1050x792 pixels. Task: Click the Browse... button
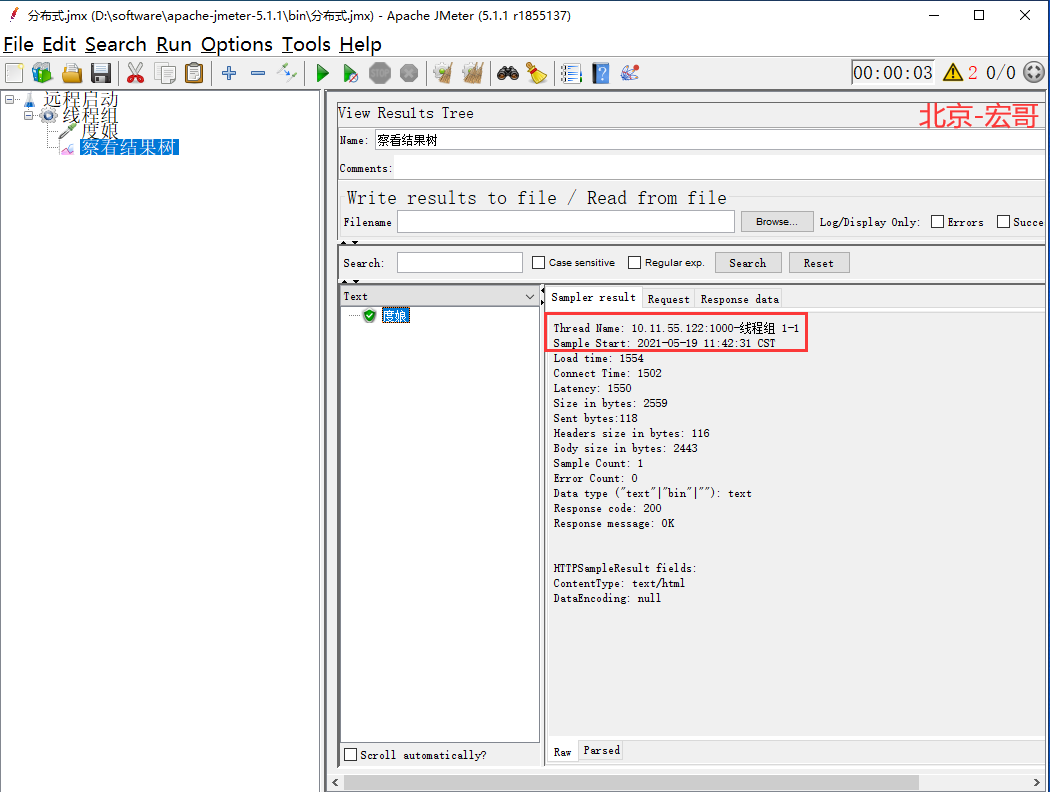click(777, 222)
